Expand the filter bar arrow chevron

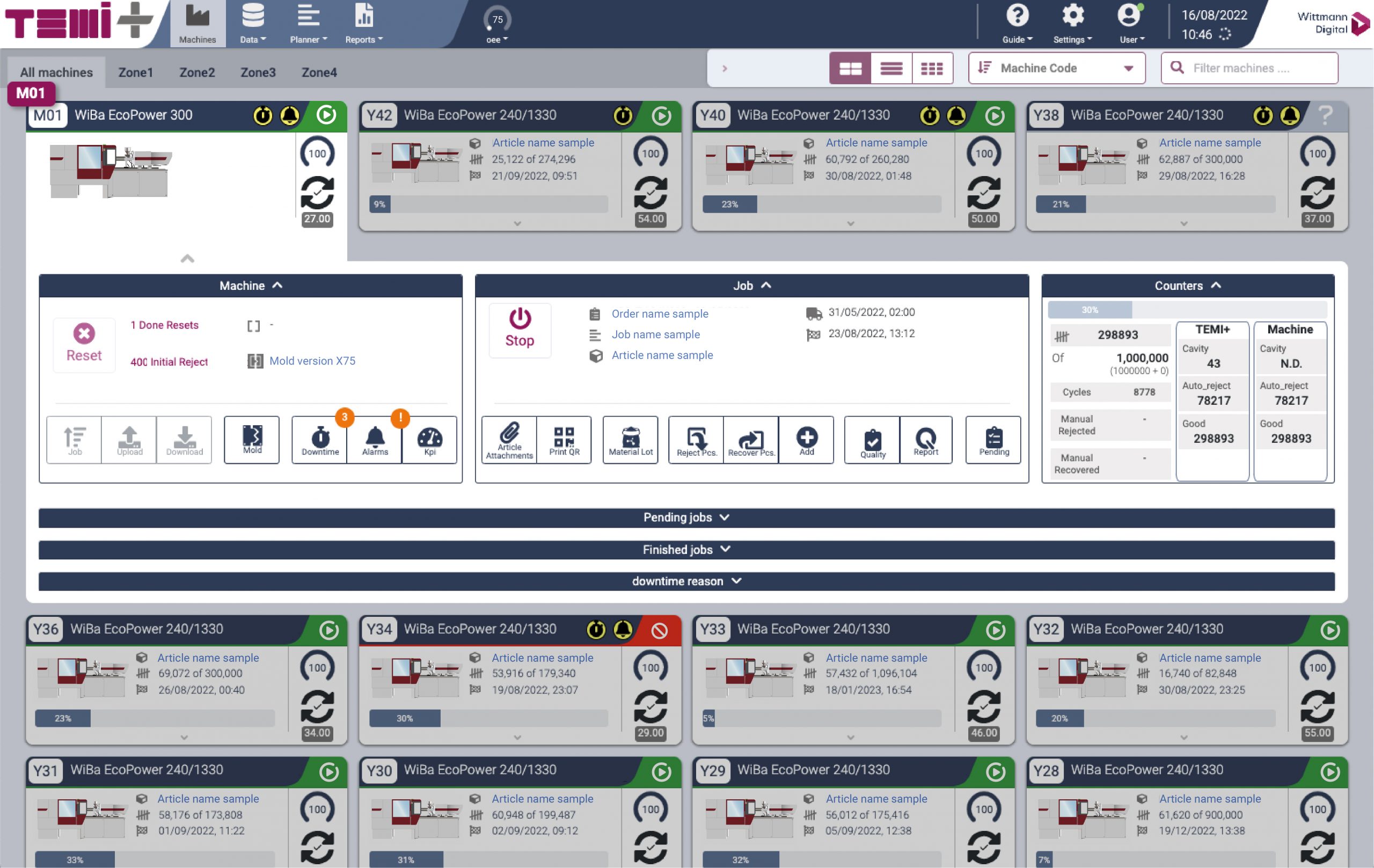(724, 69)
